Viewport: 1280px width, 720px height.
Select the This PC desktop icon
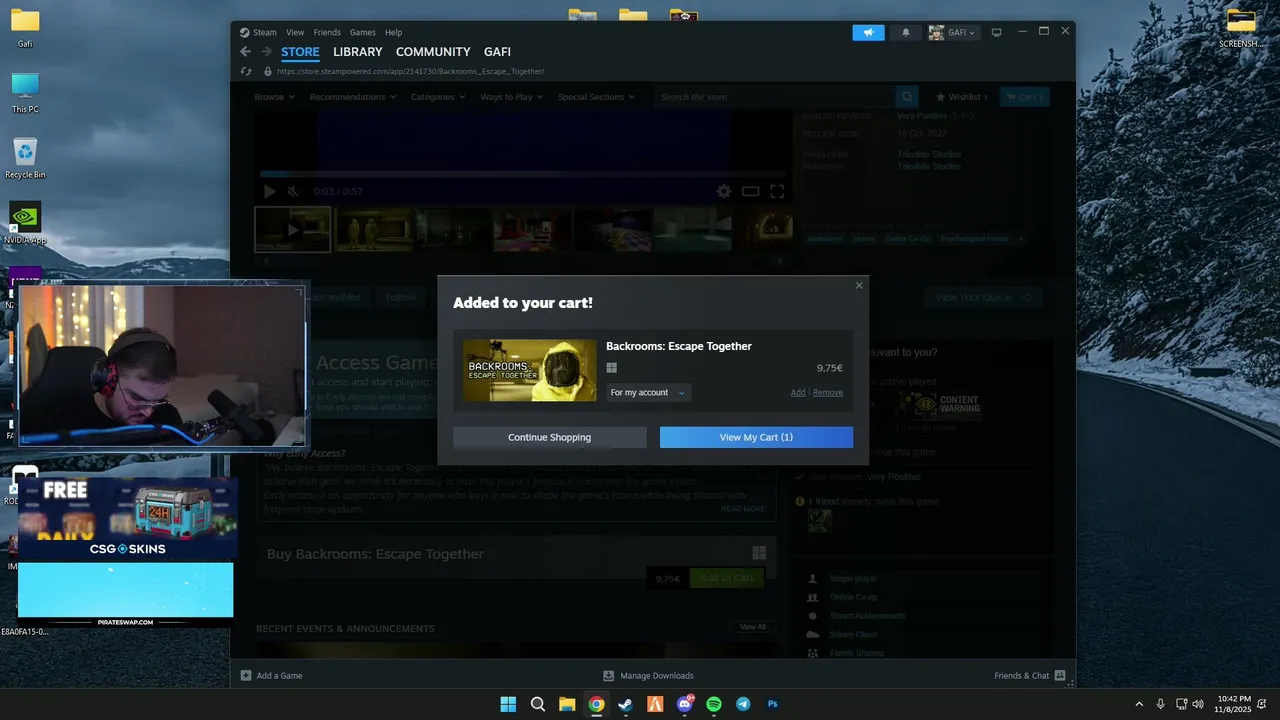pos(25,93)
